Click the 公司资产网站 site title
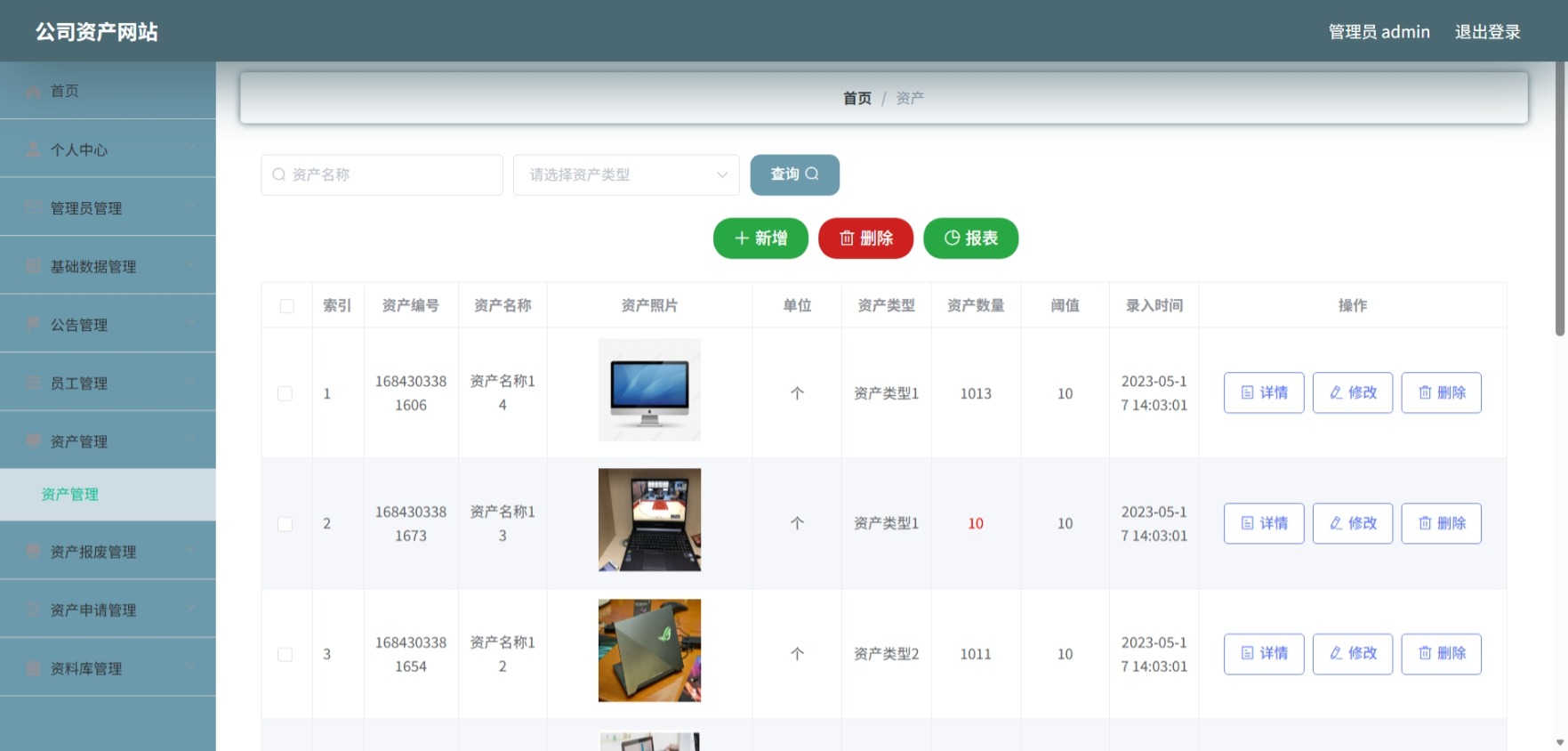The image size is (1568, 751). [97, 32]
